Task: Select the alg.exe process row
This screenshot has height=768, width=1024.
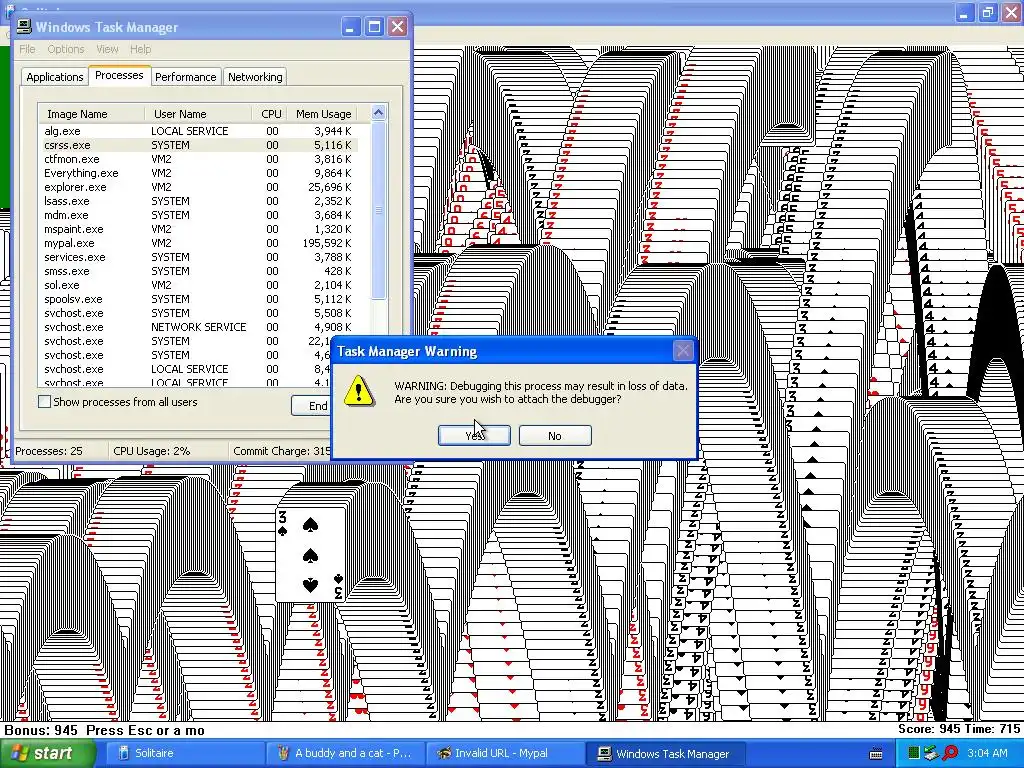Action: click(198, 131)
